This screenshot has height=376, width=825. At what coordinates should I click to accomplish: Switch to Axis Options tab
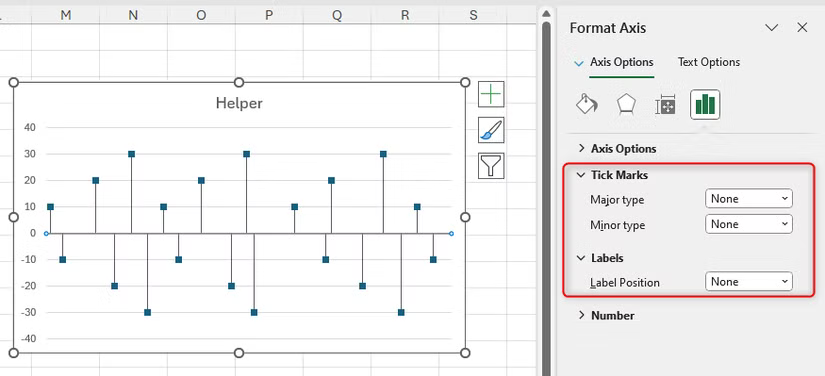[621, 62]
